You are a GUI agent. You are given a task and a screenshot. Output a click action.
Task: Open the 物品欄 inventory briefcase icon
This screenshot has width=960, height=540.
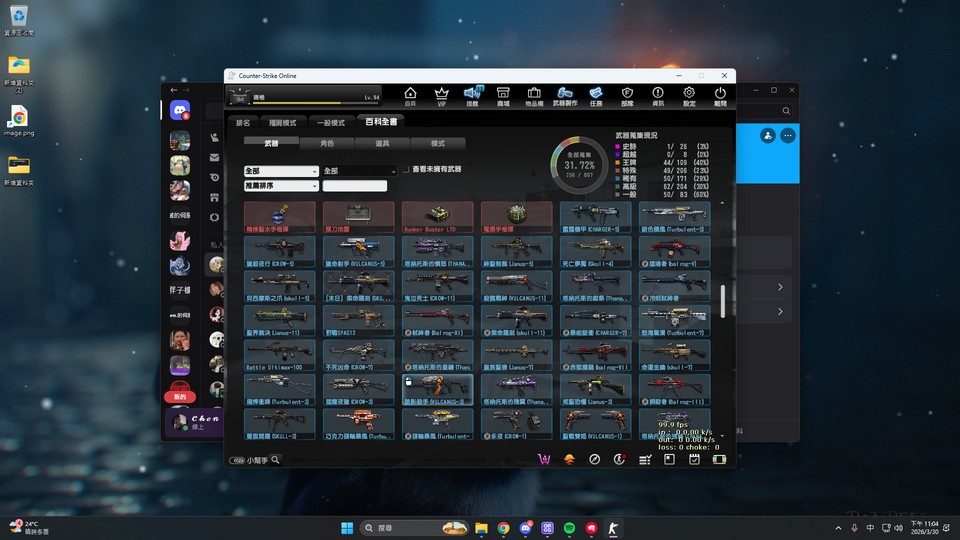534,96
